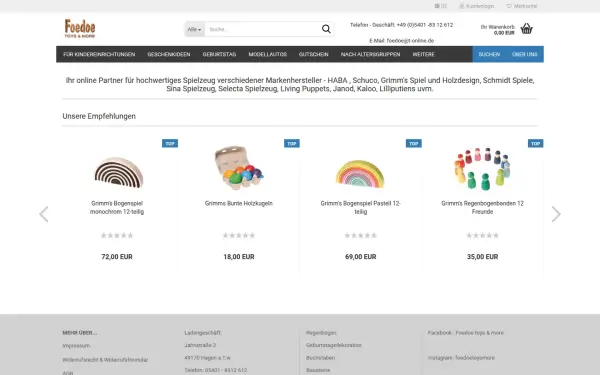Open the Grimm's Regenbogenbanden 12 Freunde image

pyautogui.click(x=482, y=169)
